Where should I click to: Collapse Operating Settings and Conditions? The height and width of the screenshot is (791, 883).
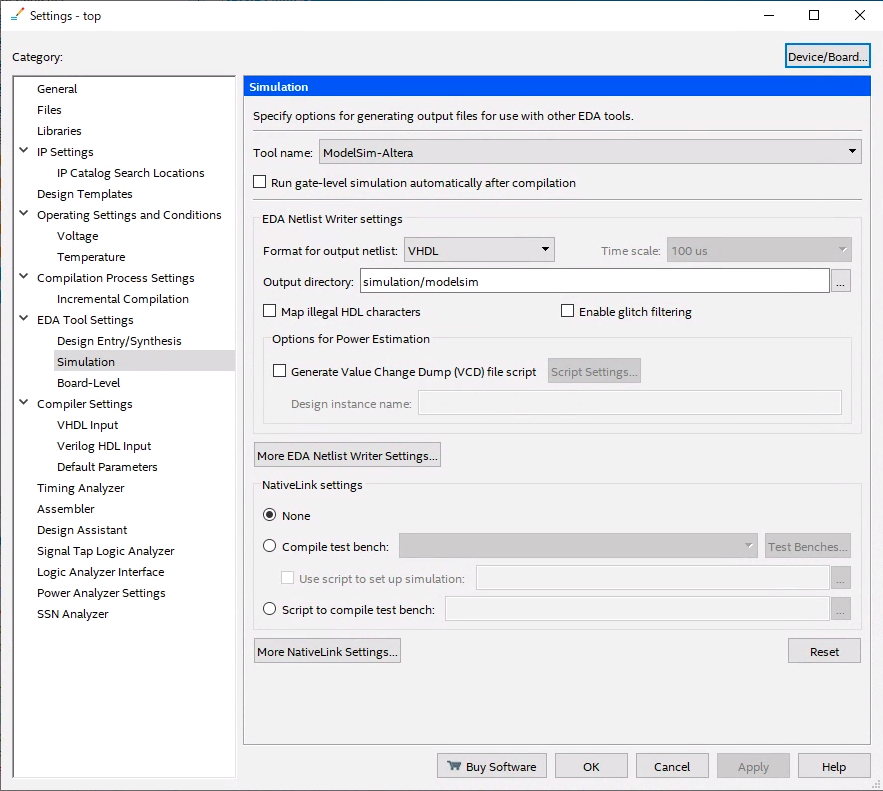tap(22, 214)
